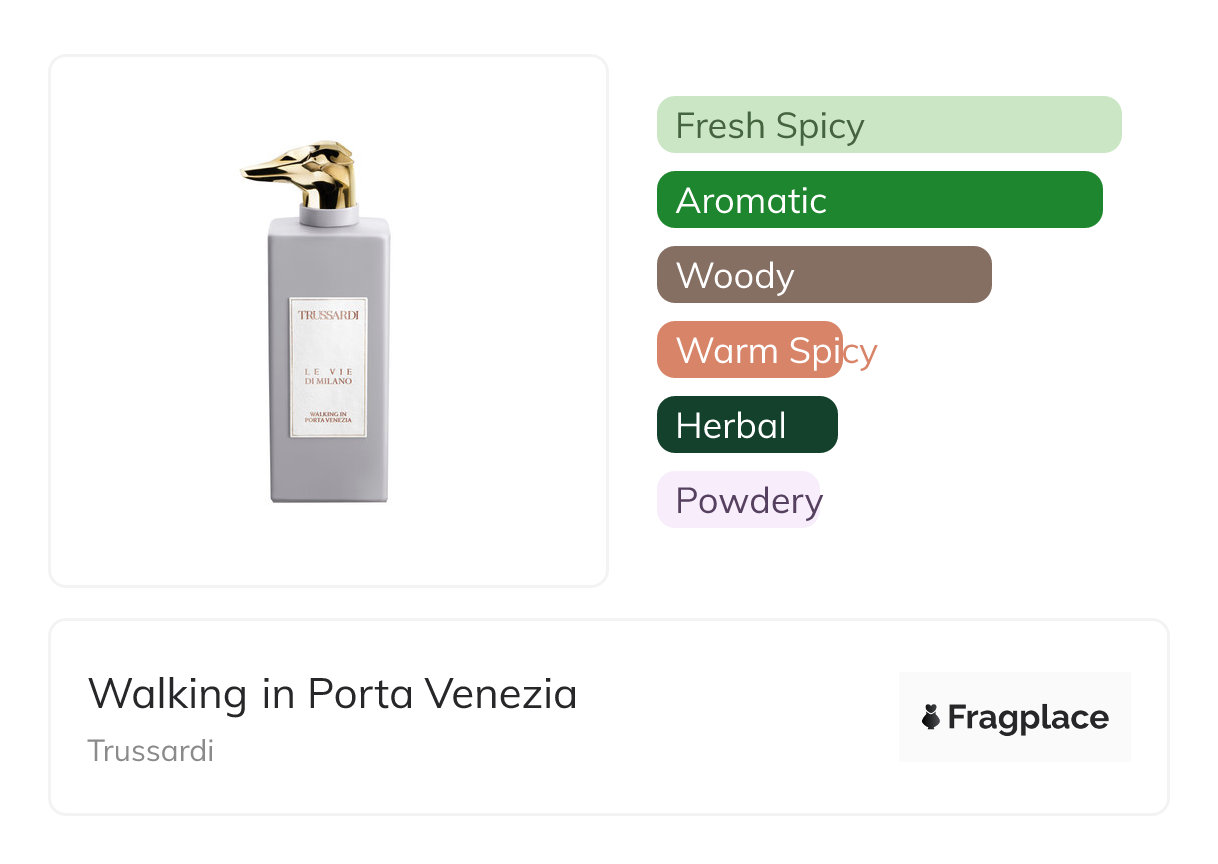
Task: Click the bottle's neck collar under the cap
Action: [328, 213]
